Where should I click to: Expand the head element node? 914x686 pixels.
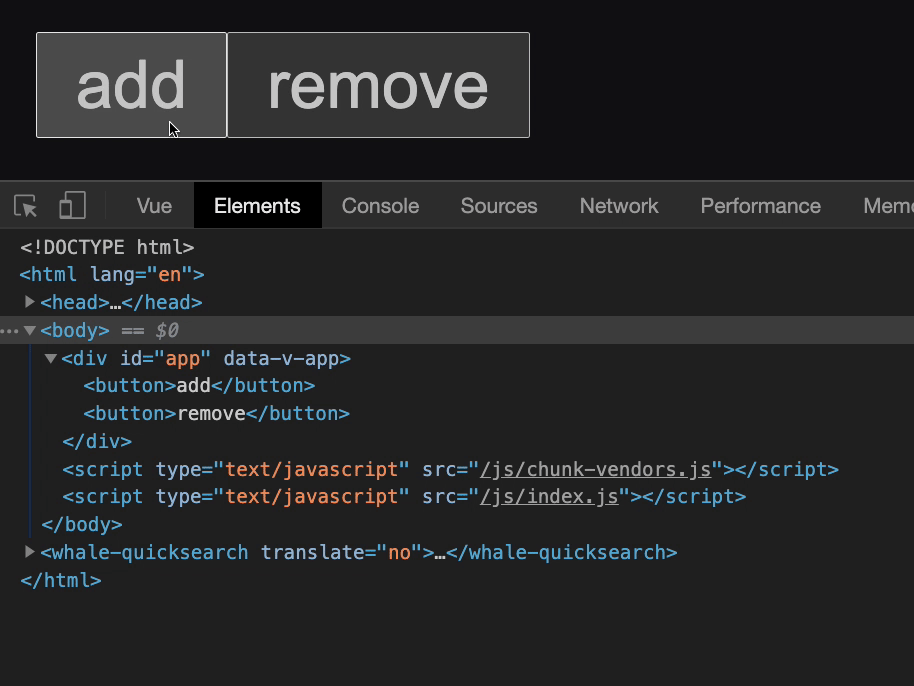(x=29, y=302)
